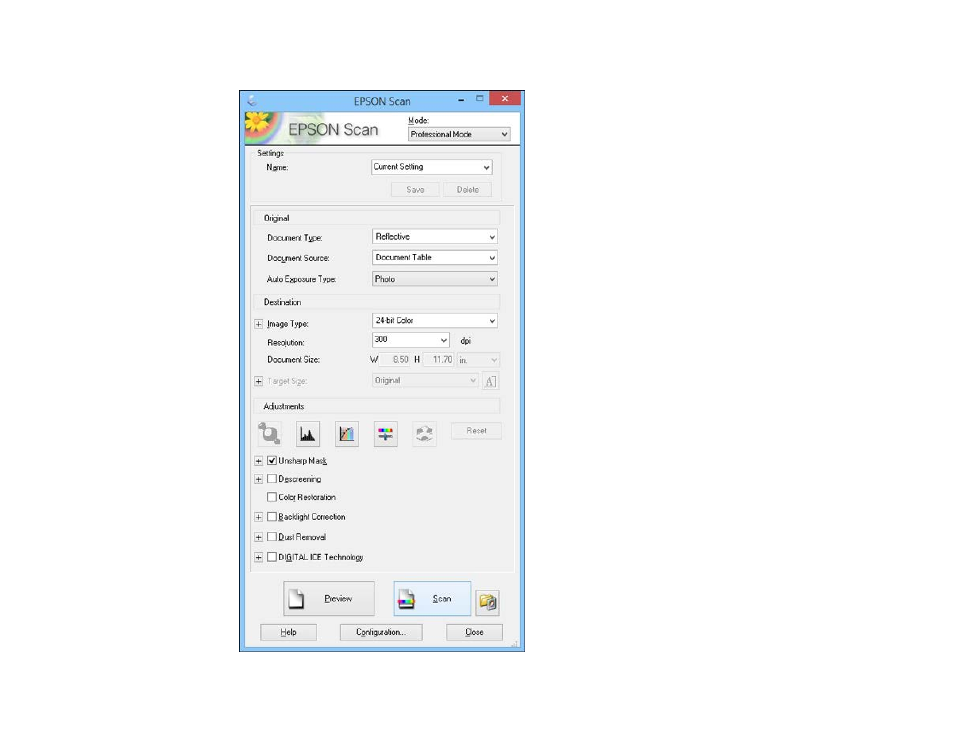Enable the DIGITAL ICE Technology checkbox
The height and width of the screenshot is (738, 954).
pos(272,557)
